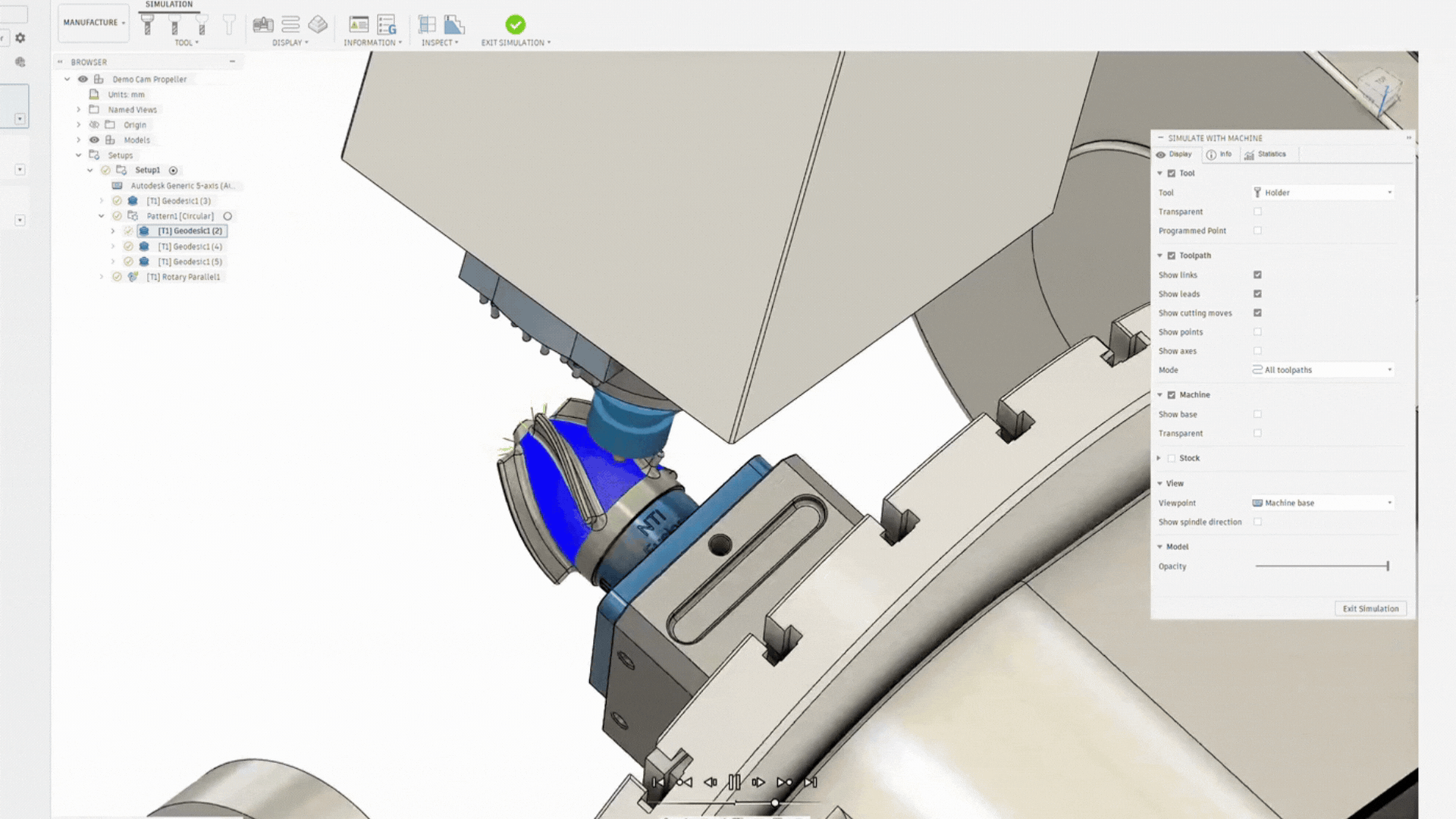The height and width of the screenshot is (819, 1456).
Task: Click the green Exit Simulation checkmark icon
Action: click(x=515, y=25)
